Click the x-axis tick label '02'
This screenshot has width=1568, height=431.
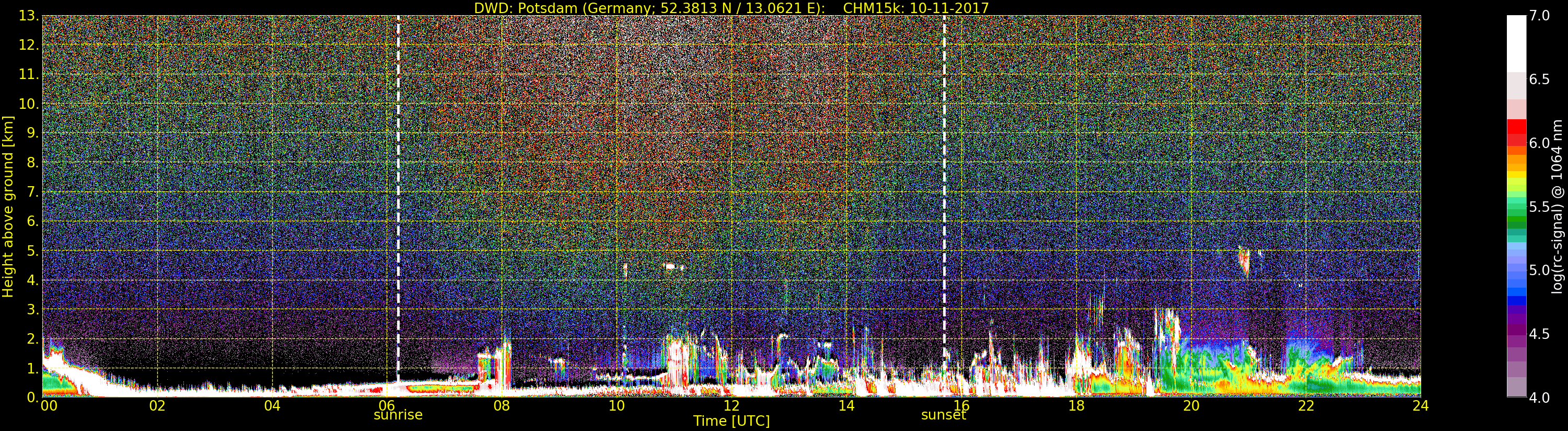click(x=157, y=405)
